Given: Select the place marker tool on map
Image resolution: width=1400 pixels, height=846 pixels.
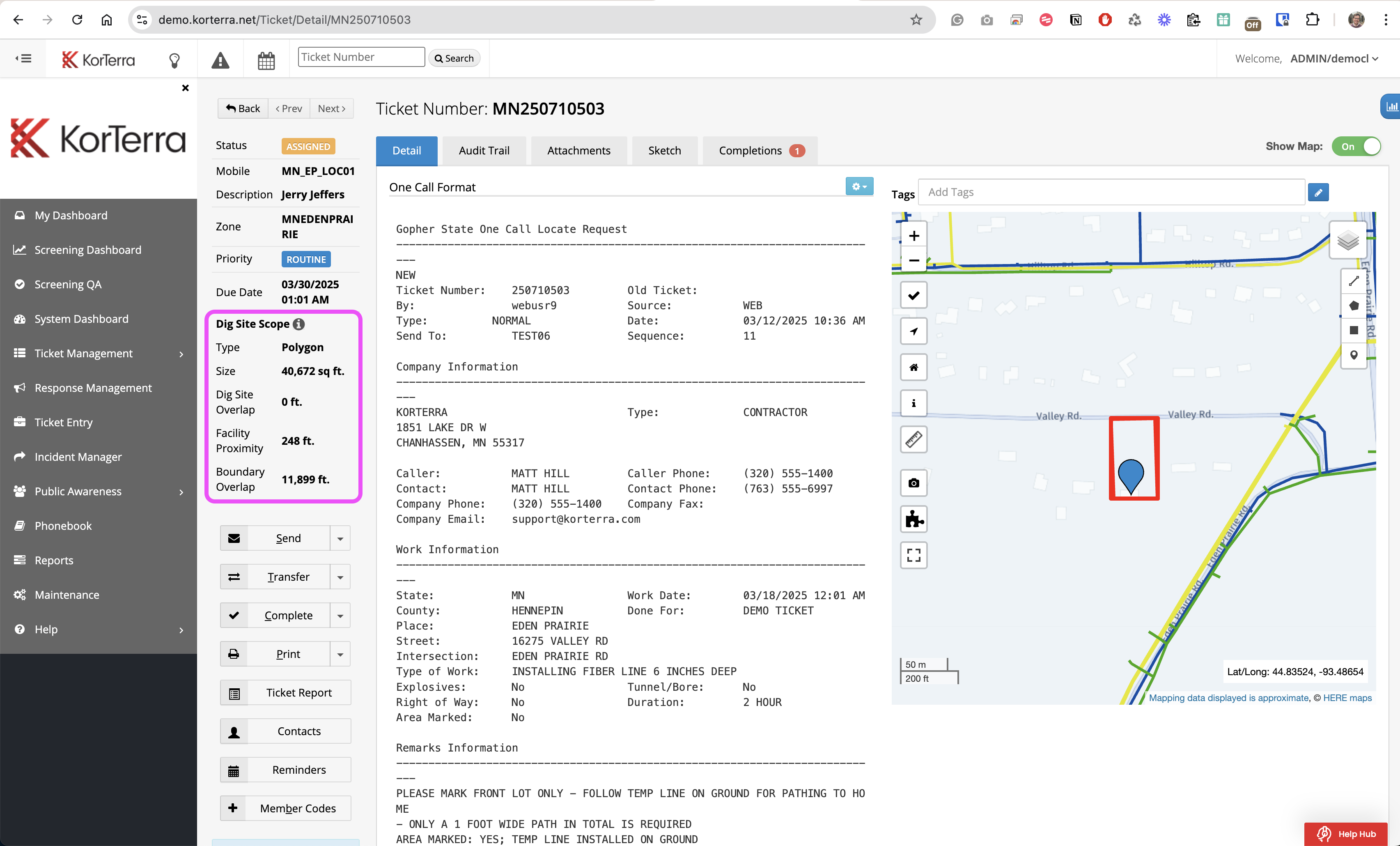Looking at the screenshot, I should (x=1354, y=355).
